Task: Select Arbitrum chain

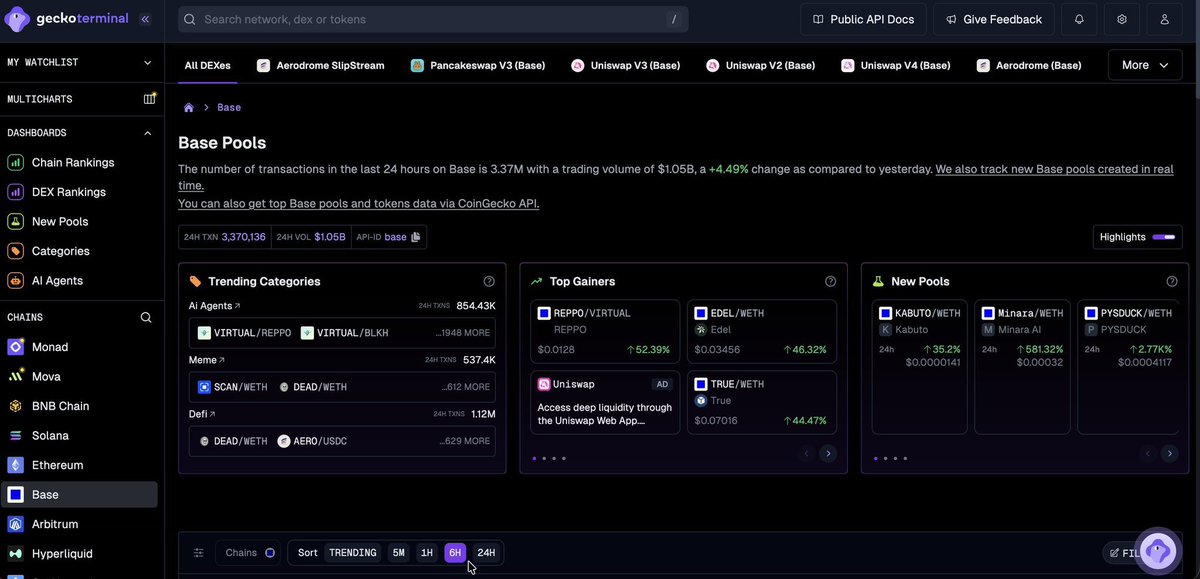Action: [x=81, y=524]
